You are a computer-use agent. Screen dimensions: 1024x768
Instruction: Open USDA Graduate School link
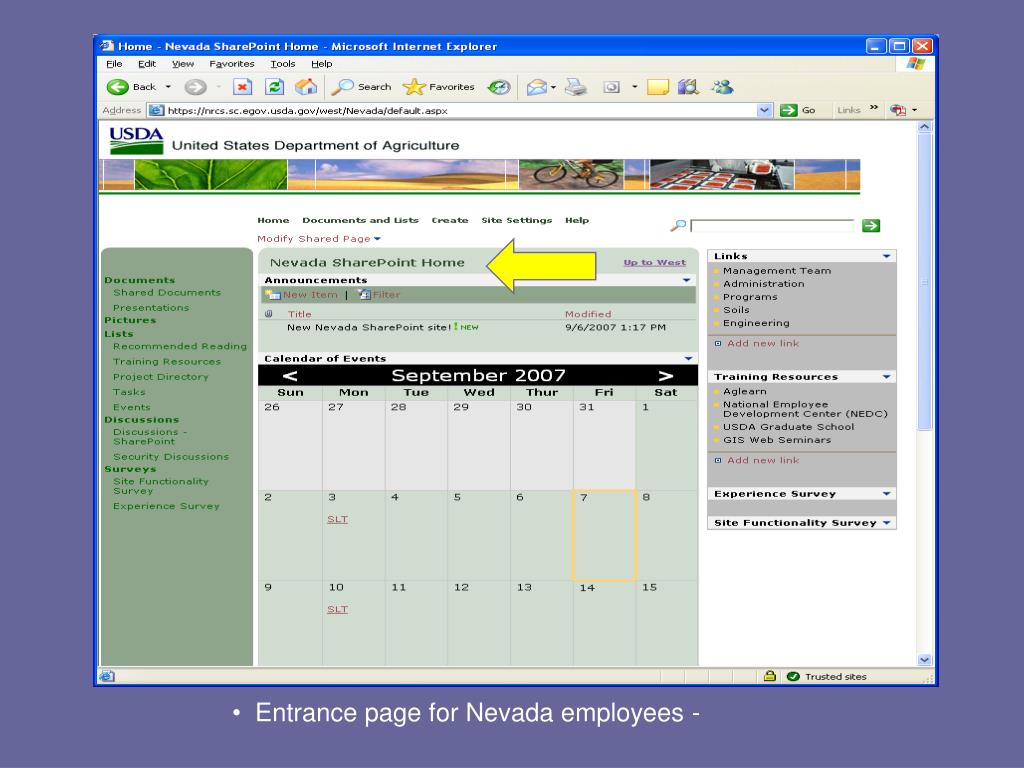[788, 427]
